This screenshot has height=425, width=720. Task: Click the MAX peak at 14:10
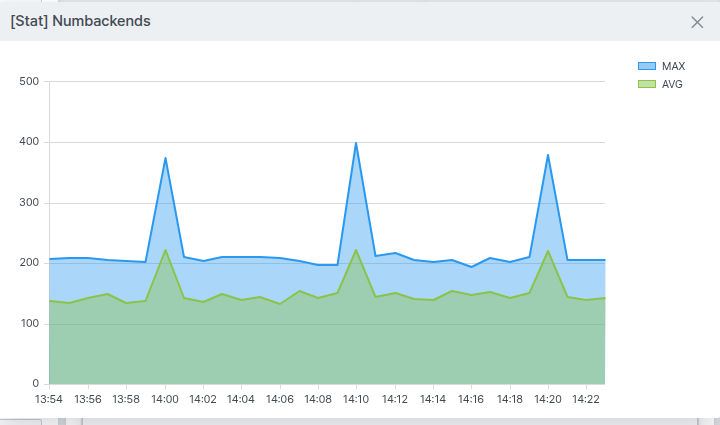[356, 143]
